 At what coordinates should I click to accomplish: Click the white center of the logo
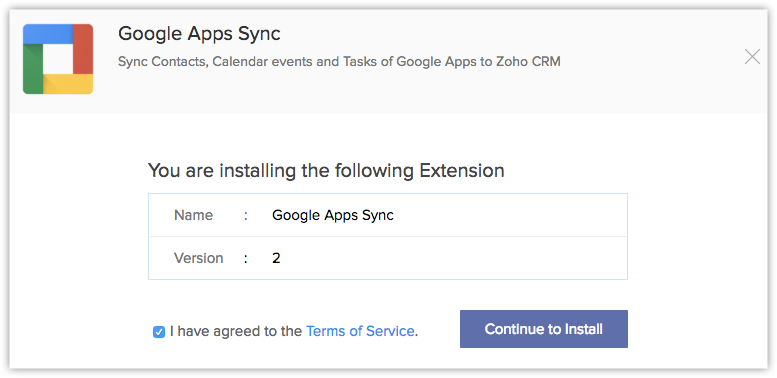click(x=58, y=59)
